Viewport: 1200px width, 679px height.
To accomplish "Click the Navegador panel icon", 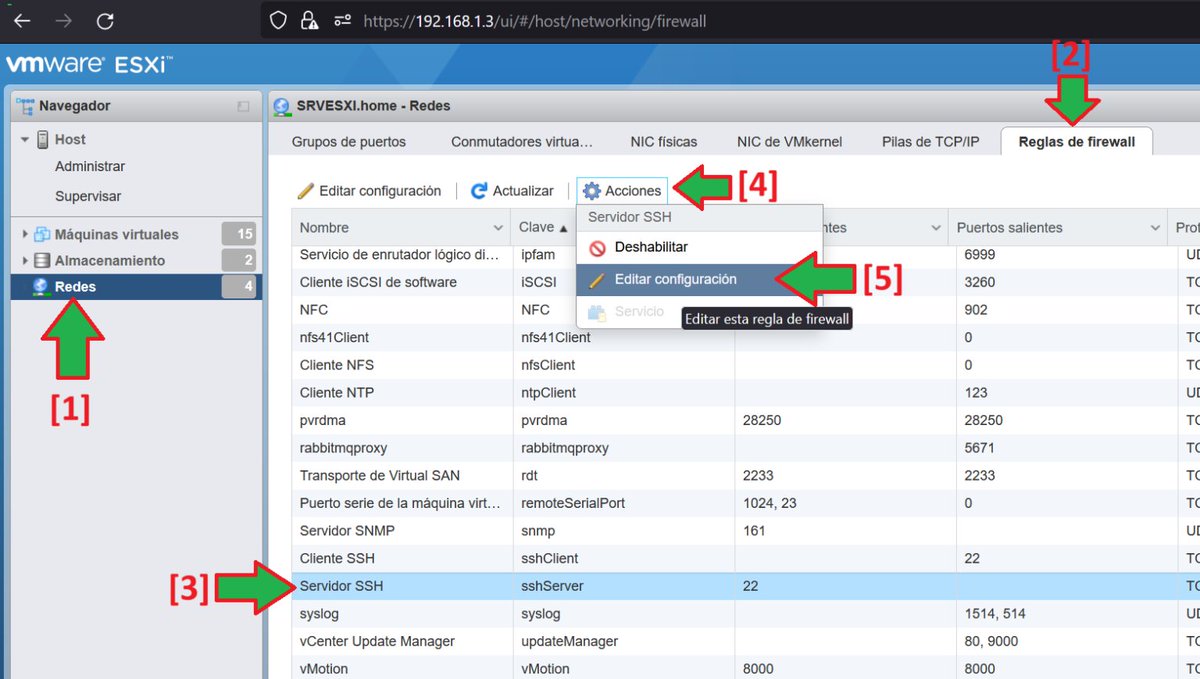I will [25, 105].
